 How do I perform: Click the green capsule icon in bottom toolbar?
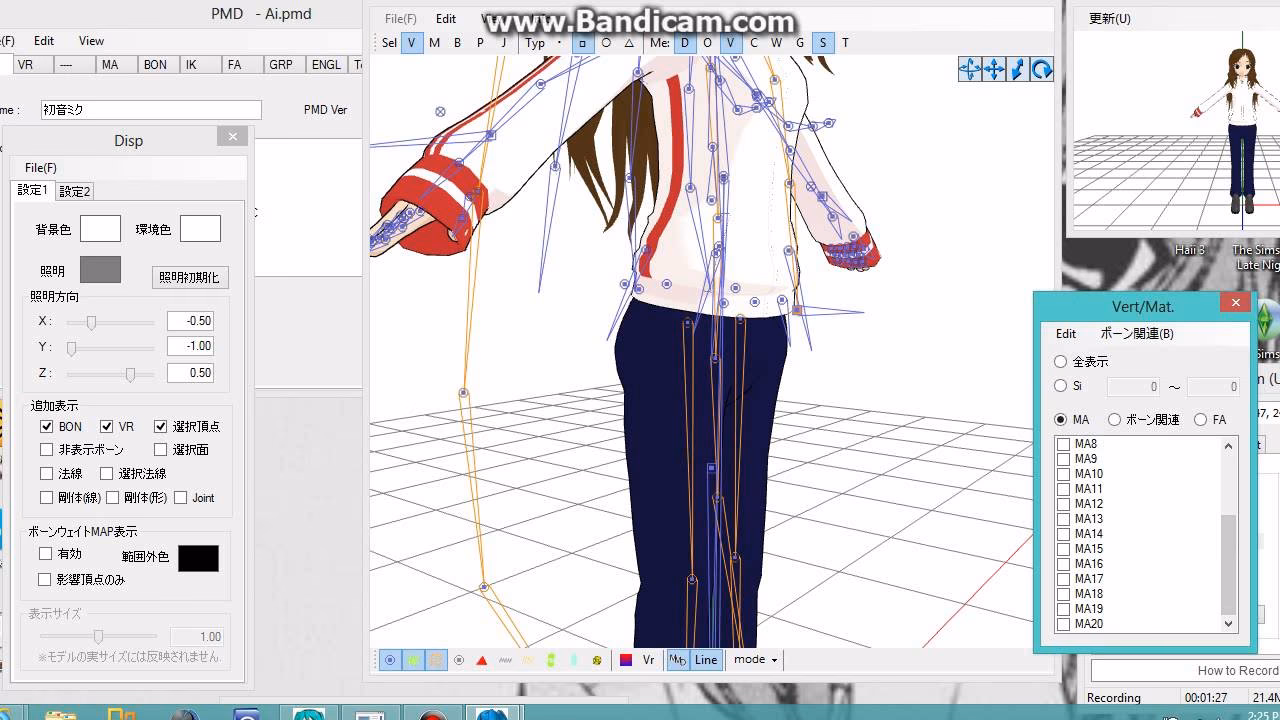pos(551,660)
